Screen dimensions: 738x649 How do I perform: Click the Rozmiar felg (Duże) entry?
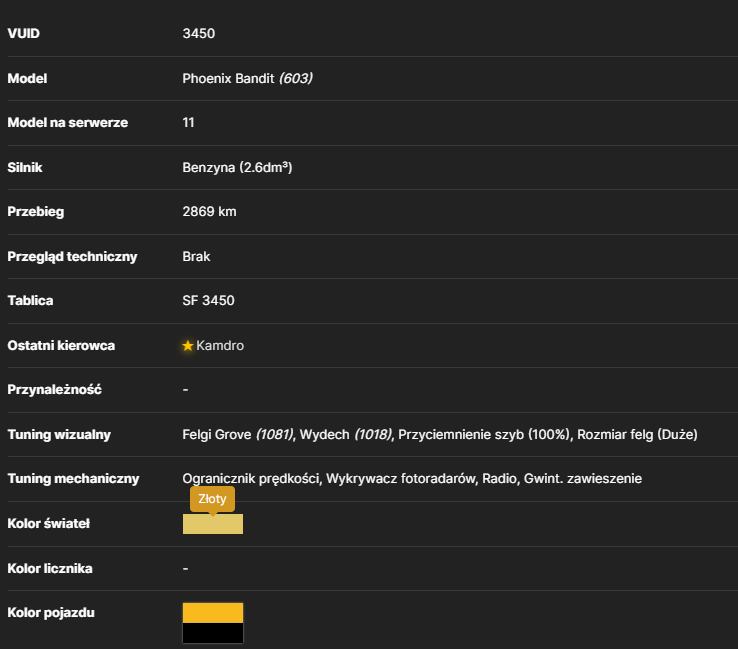[637, 434]
